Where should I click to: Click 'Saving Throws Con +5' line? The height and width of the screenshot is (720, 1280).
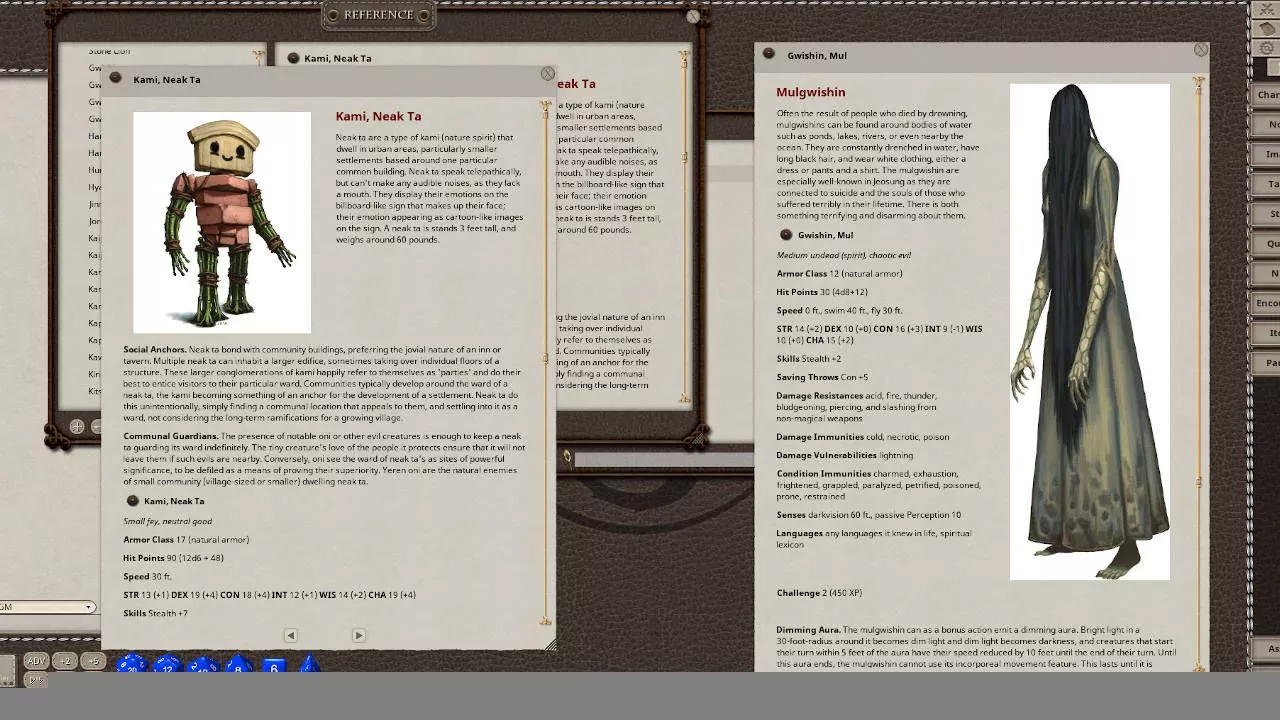pyautogui.click(x=822, y=377)
